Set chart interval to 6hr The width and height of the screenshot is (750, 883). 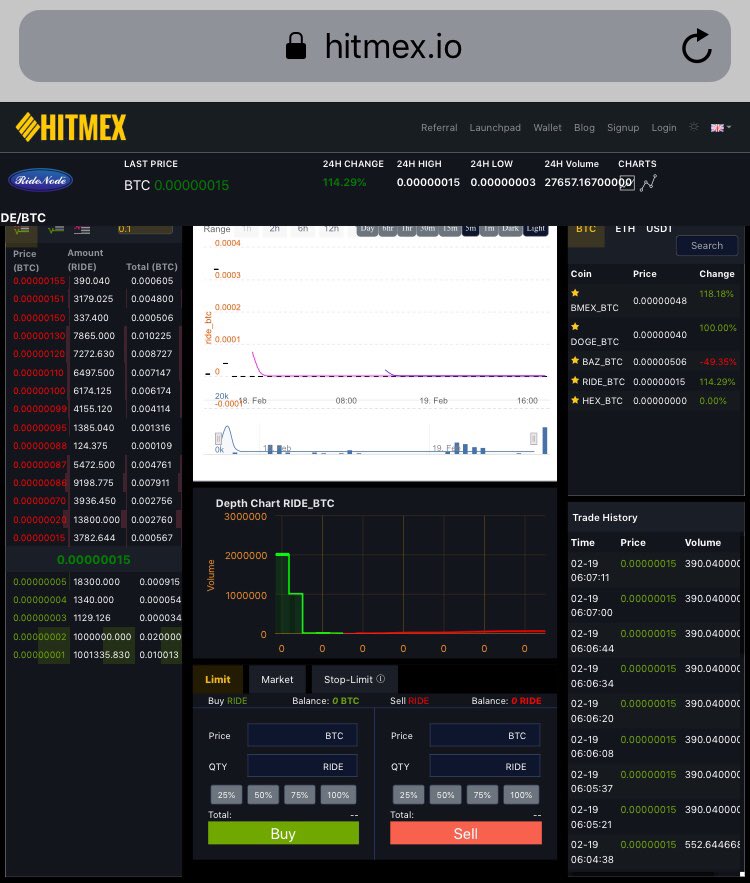pos(388,230)
